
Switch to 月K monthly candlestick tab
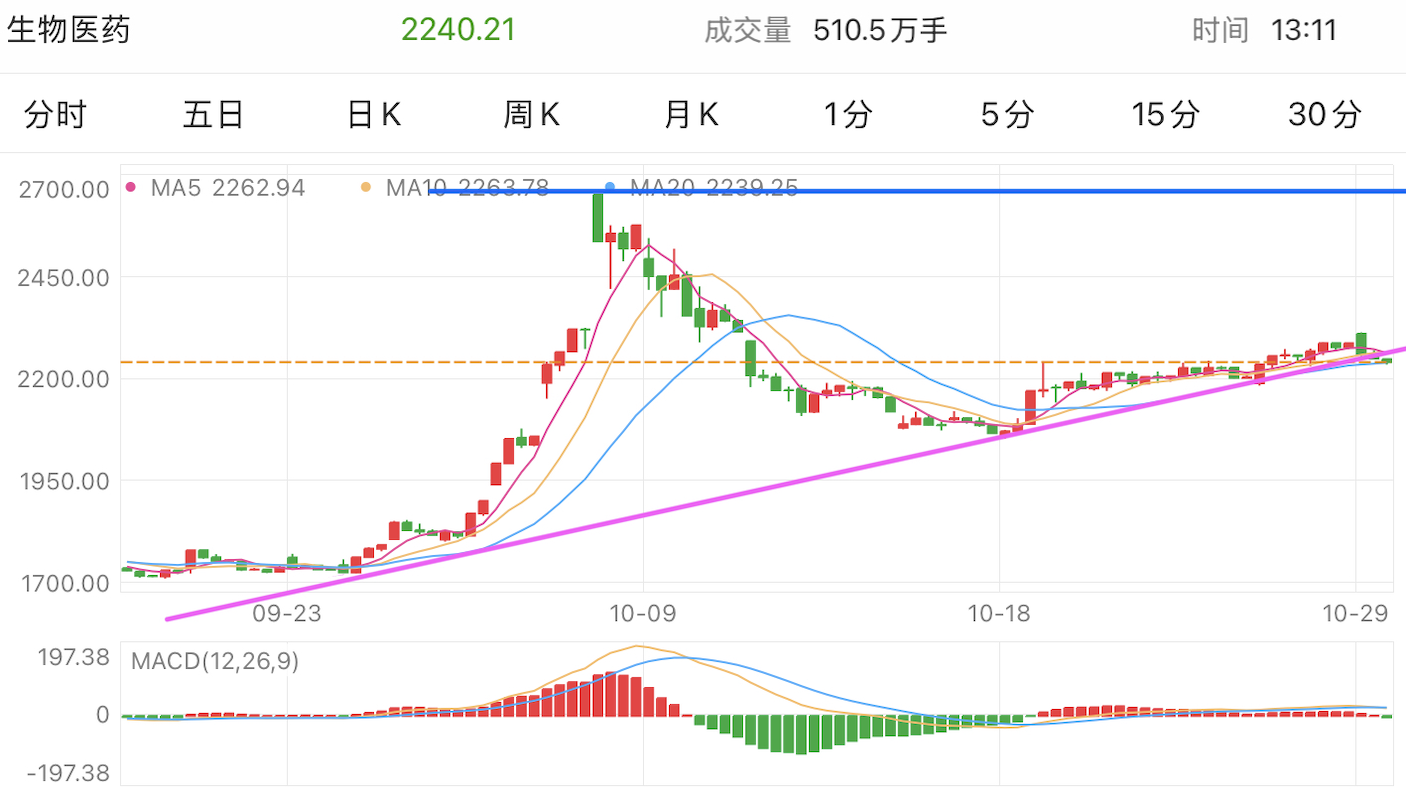[691, 115]
